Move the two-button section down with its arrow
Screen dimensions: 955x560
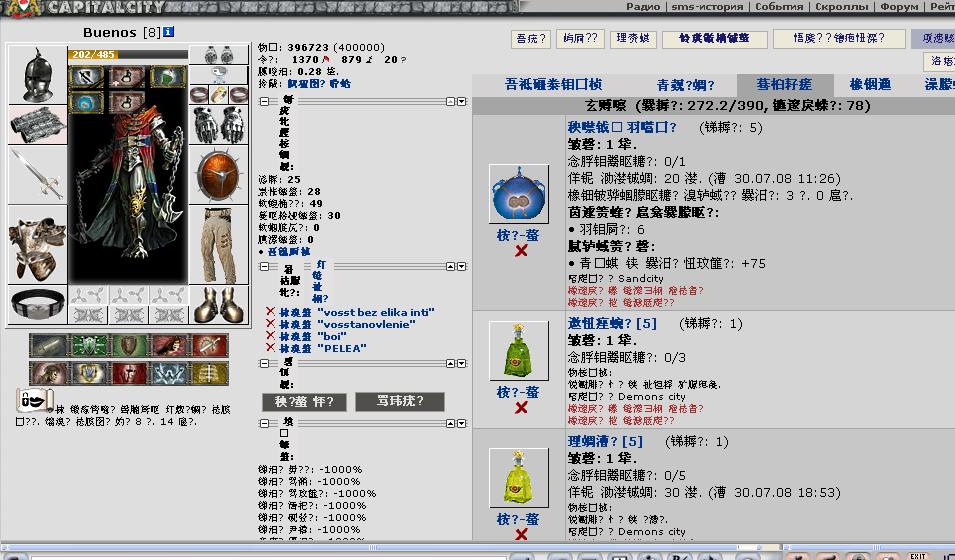click(462, 363)
